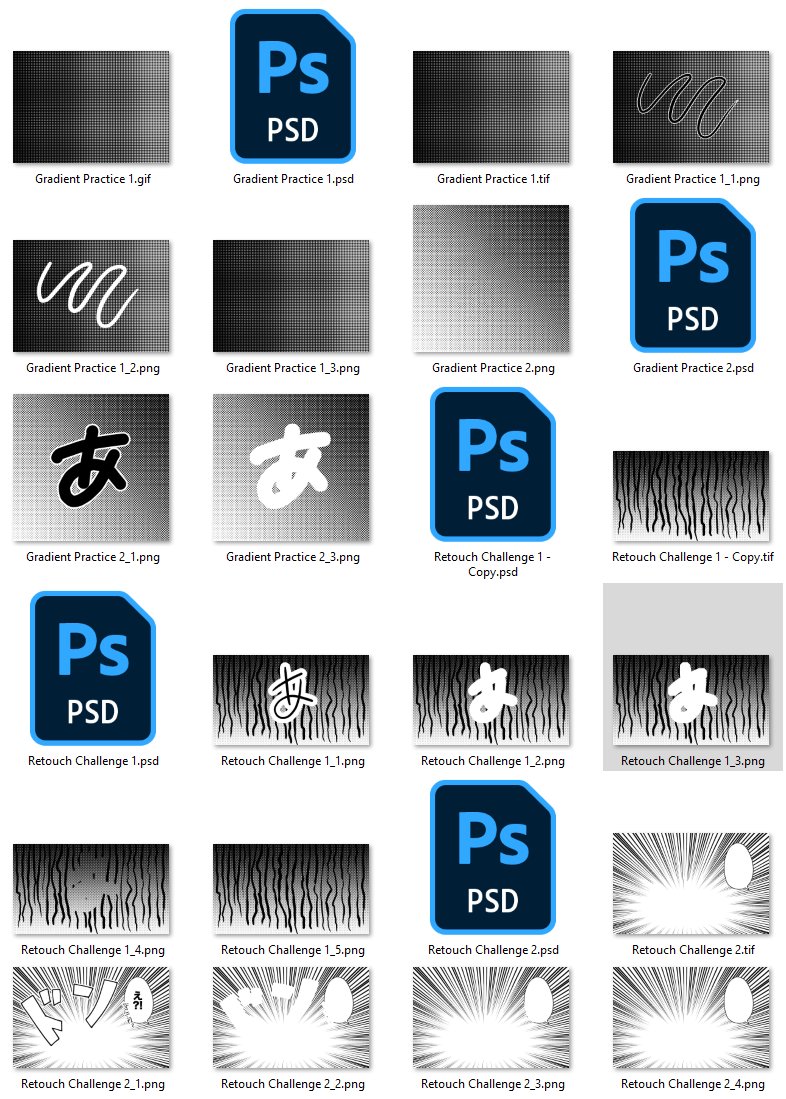Select the Retouch Challenge 2_3.png thumbnail
This screenshot has width=786, height=1099.
pyautogui.click(x=491, y=1018)
